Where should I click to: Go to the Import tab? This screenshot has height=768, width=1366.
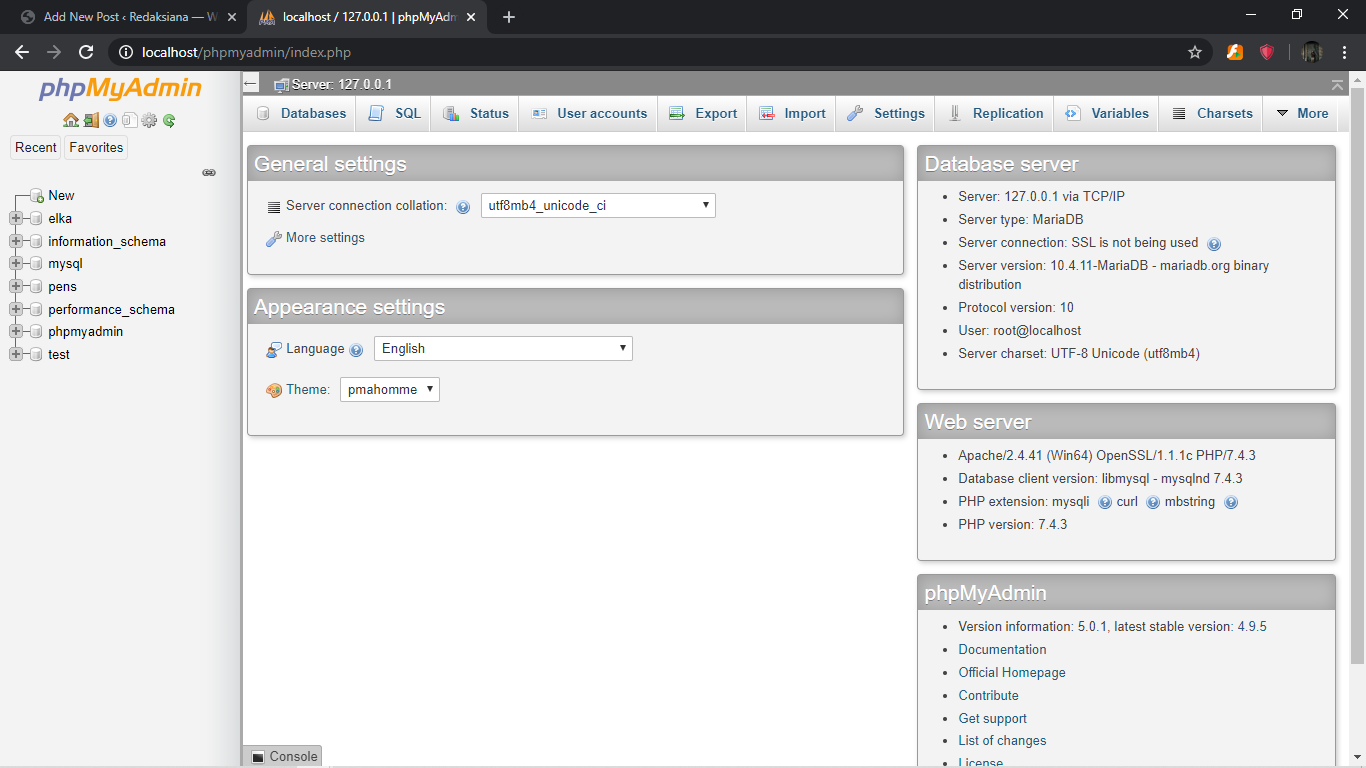coord(792,114)
